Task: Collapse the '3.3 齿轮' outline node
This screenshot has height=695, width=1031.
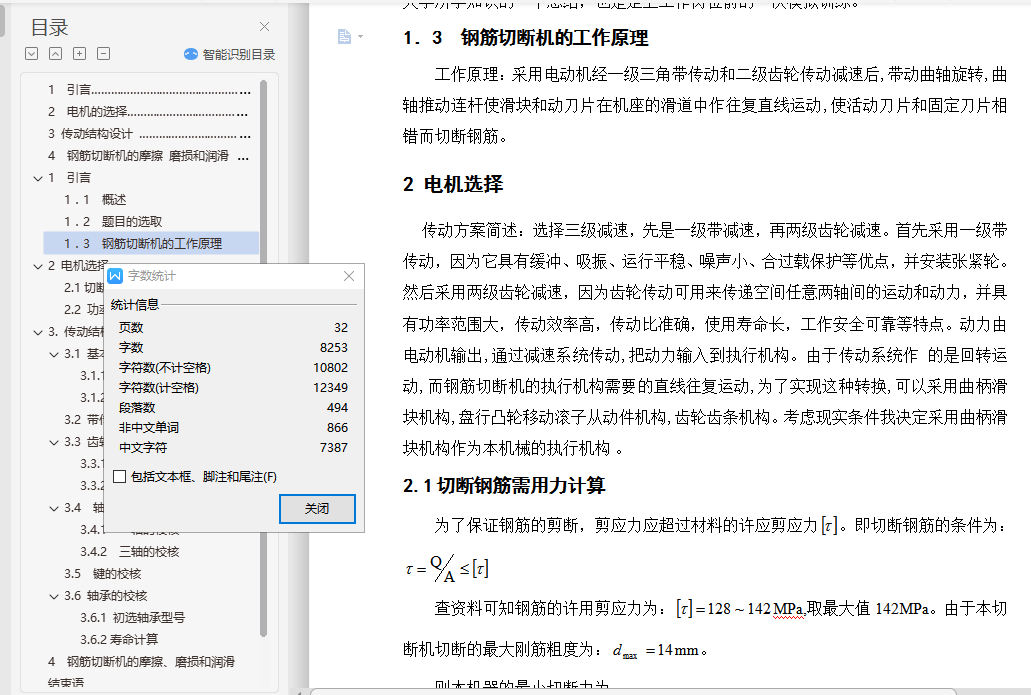Action: coord(55,443)
